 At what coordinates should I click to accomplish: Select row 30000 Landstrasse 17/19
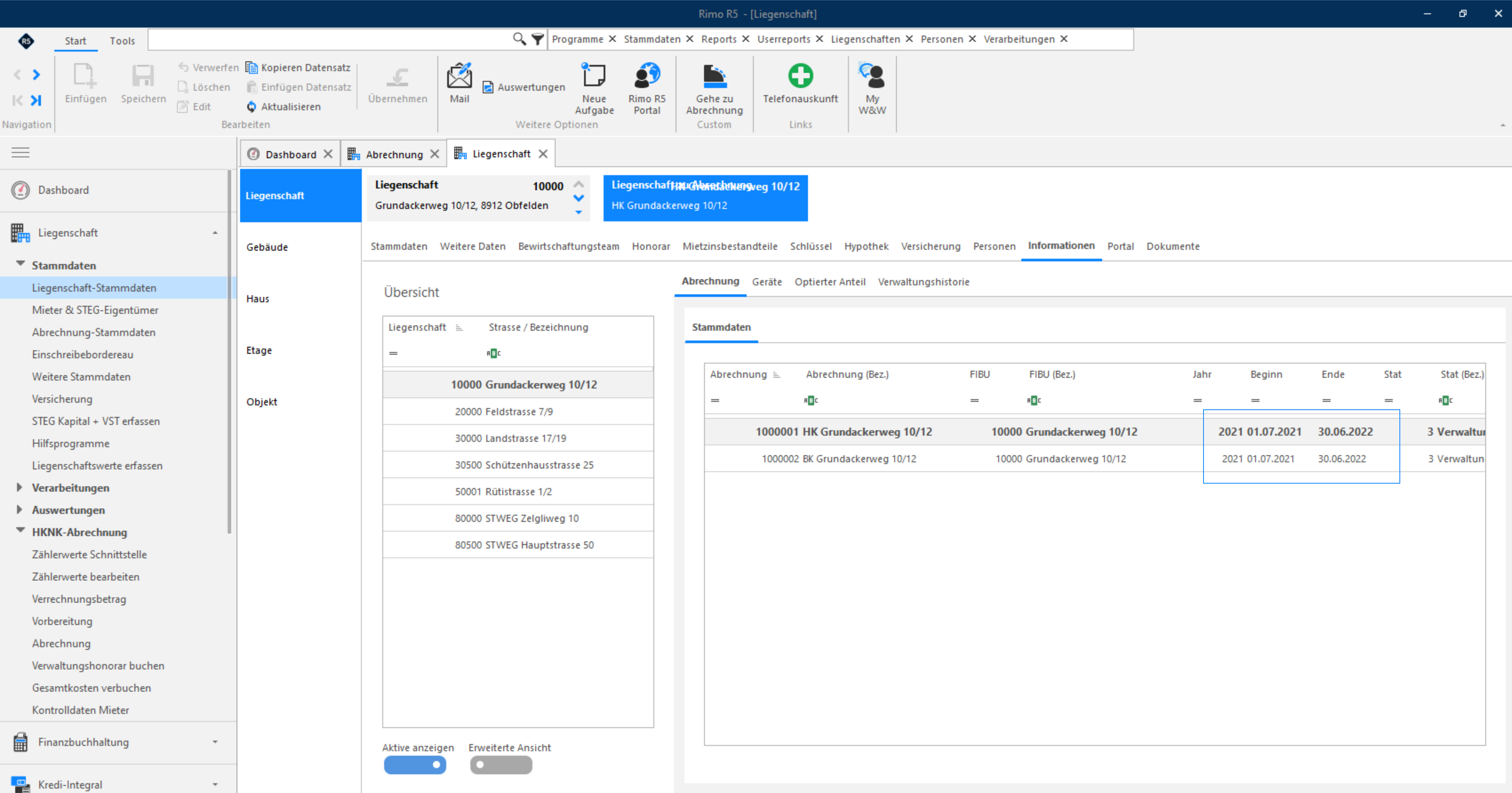point(518,438)
